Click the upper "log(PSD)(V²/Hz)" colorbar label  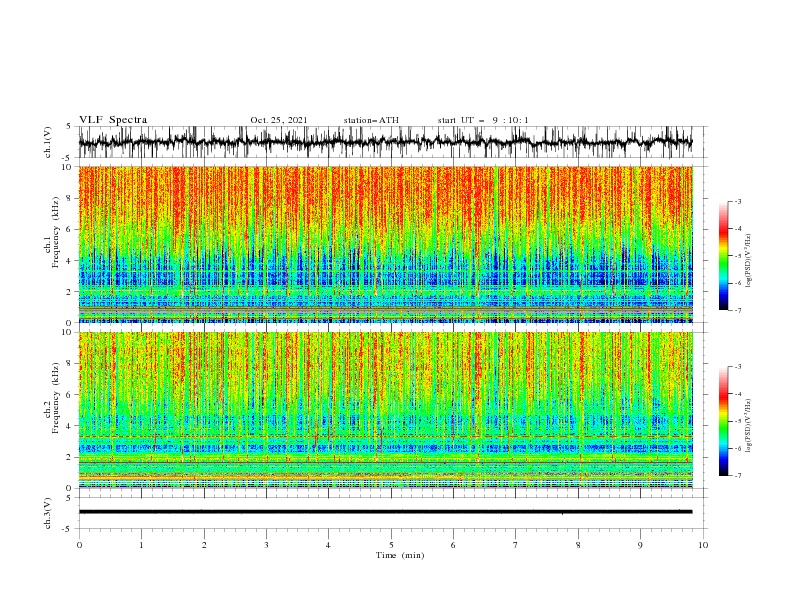click(x=748, y=261)
